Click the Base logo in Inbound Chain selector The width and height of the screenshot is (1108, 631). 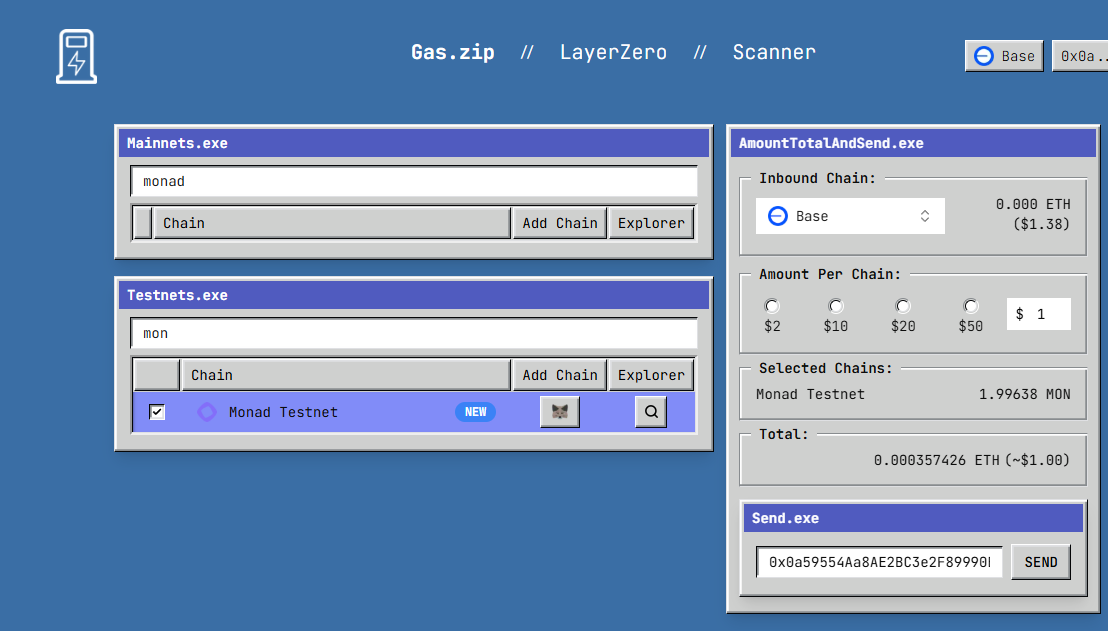[777, 216]
